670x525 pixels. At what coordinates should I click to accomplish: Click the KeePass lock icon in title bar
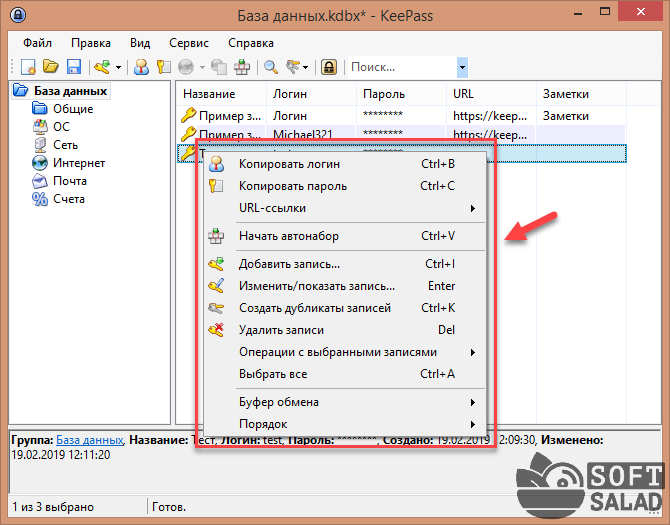(18, 15)
